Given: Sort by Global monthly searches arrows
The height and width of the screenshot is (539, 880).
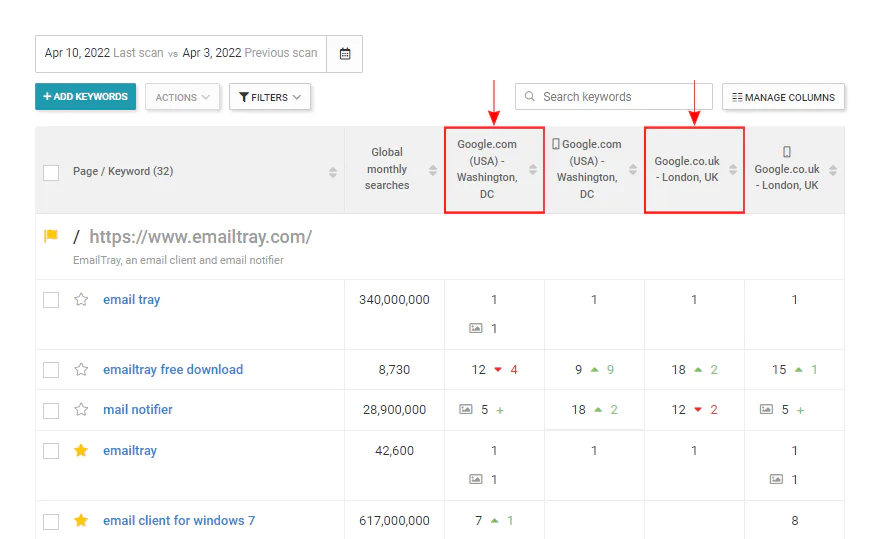Looking at the screenshot, I should point(433,170).
